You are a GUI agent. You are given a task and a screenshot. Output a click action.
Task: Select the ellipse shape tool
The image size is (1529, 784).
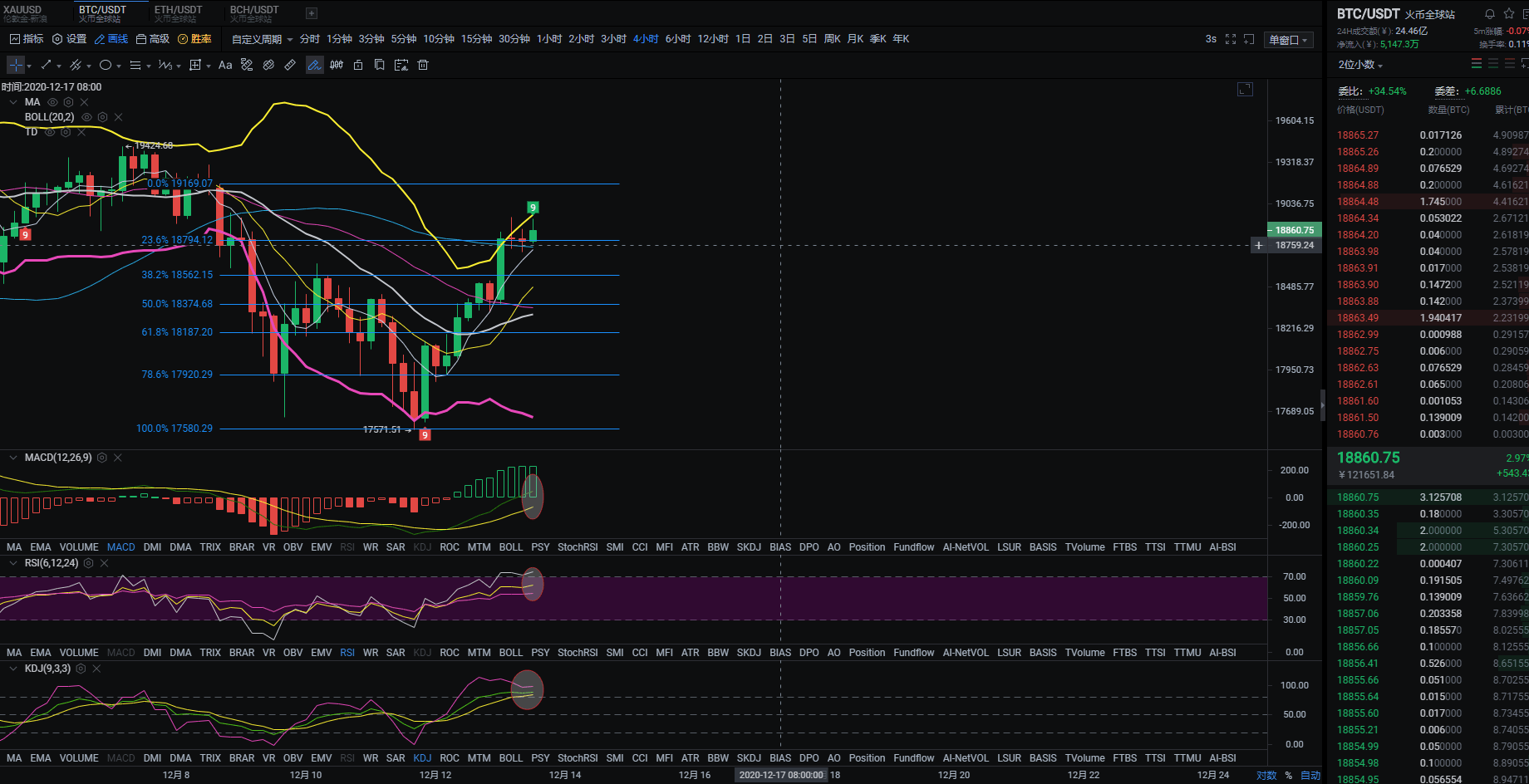106,65
